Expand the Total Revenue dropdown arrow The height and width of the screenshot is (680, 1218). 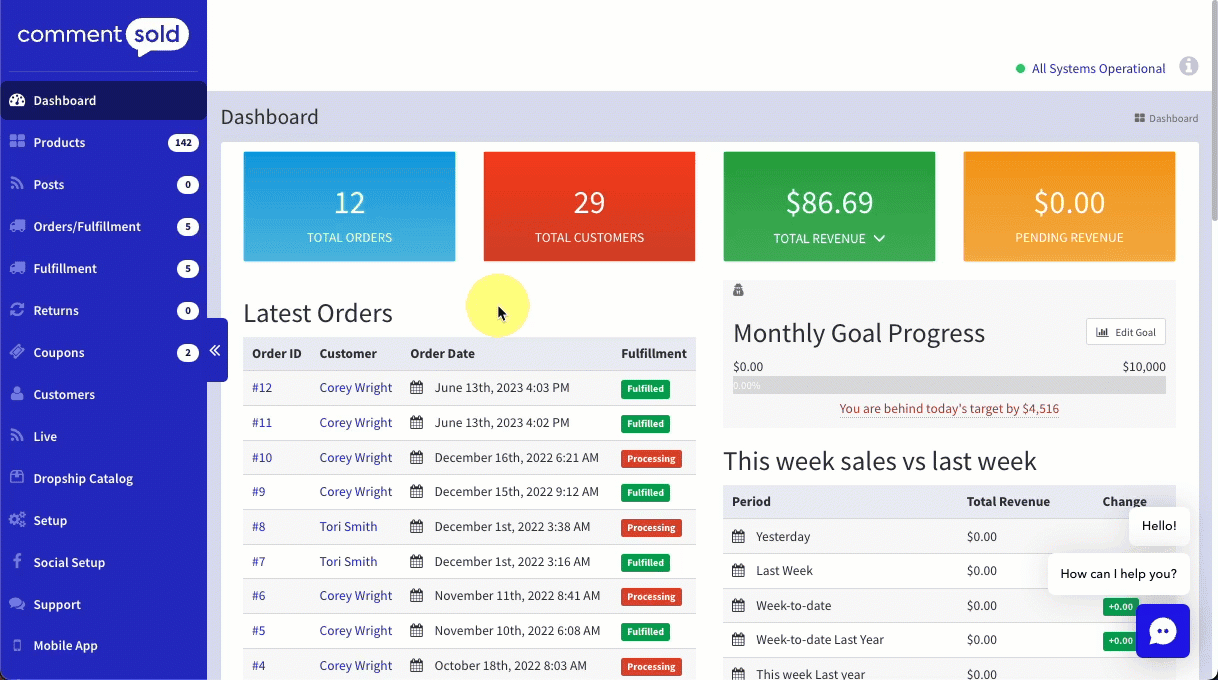[x=879, y=239]
